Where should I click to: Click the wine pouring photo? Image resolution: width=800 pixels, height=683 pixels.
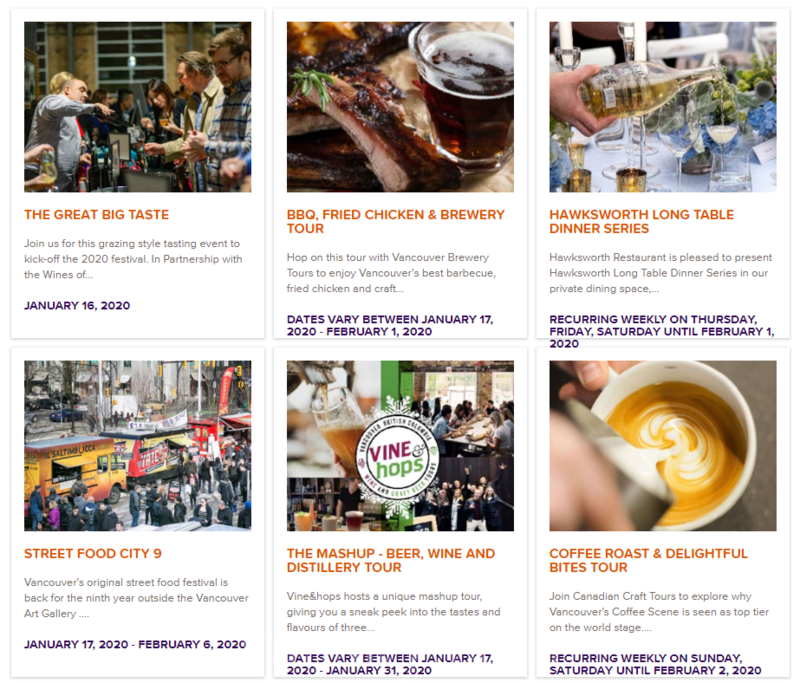point(663,107)
